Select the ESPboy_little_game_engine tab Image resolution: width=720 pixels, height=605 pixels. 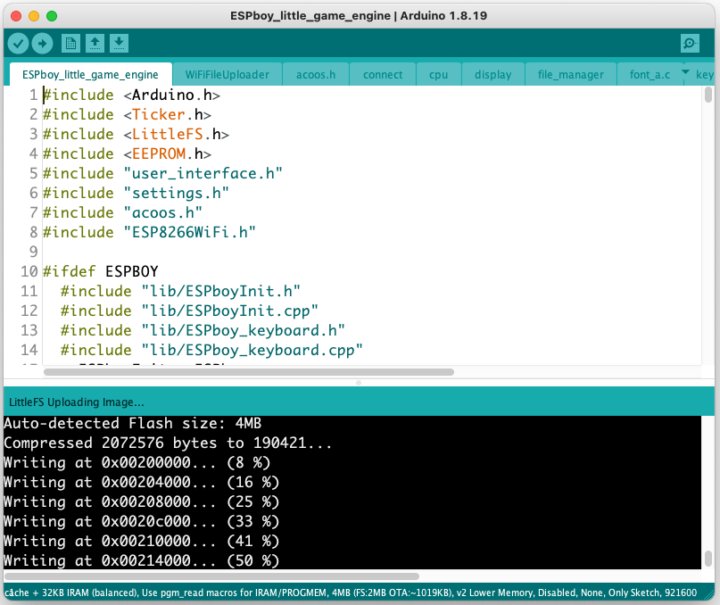pos(90,75)
